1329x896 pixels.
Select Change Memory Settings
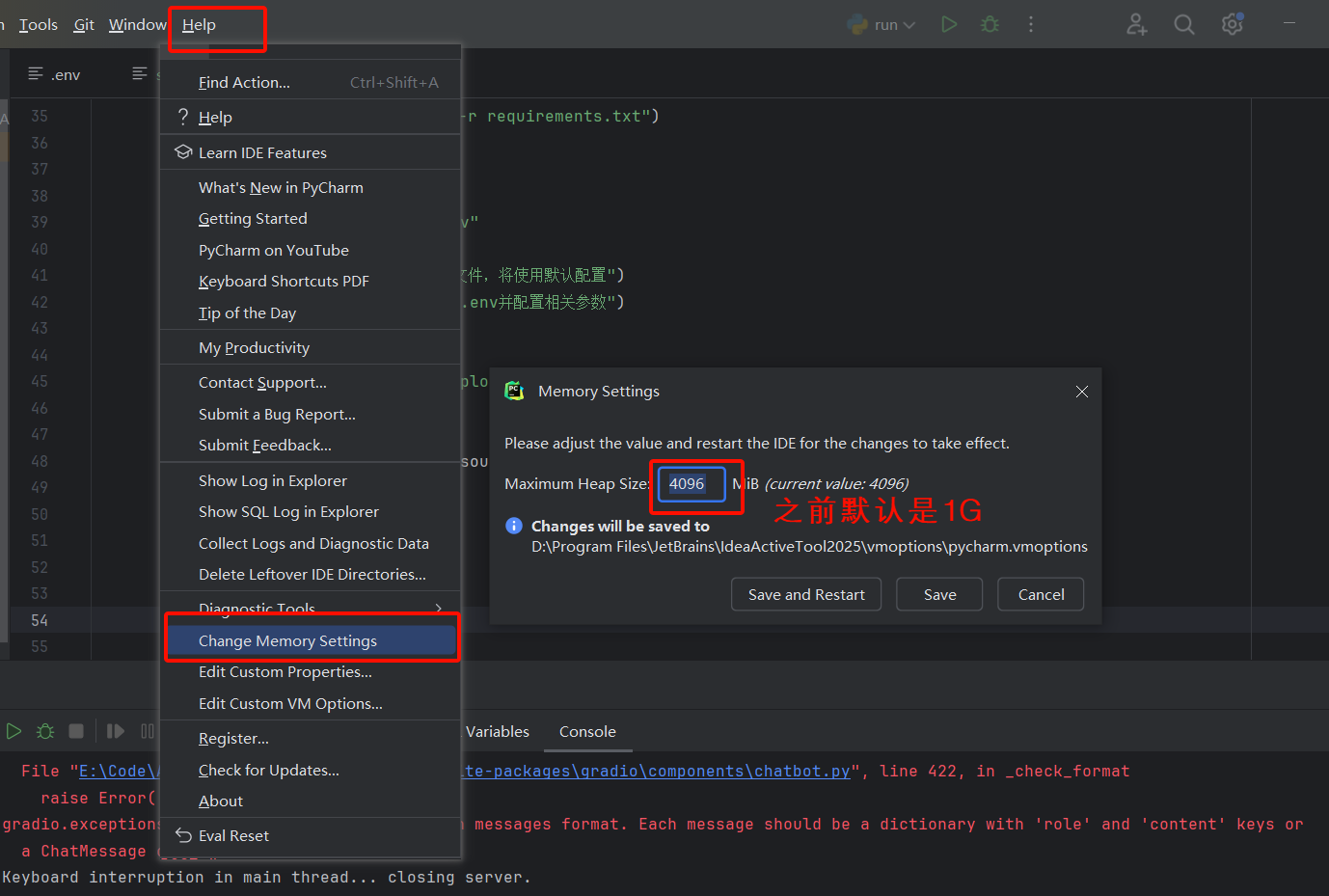(311, 640)
